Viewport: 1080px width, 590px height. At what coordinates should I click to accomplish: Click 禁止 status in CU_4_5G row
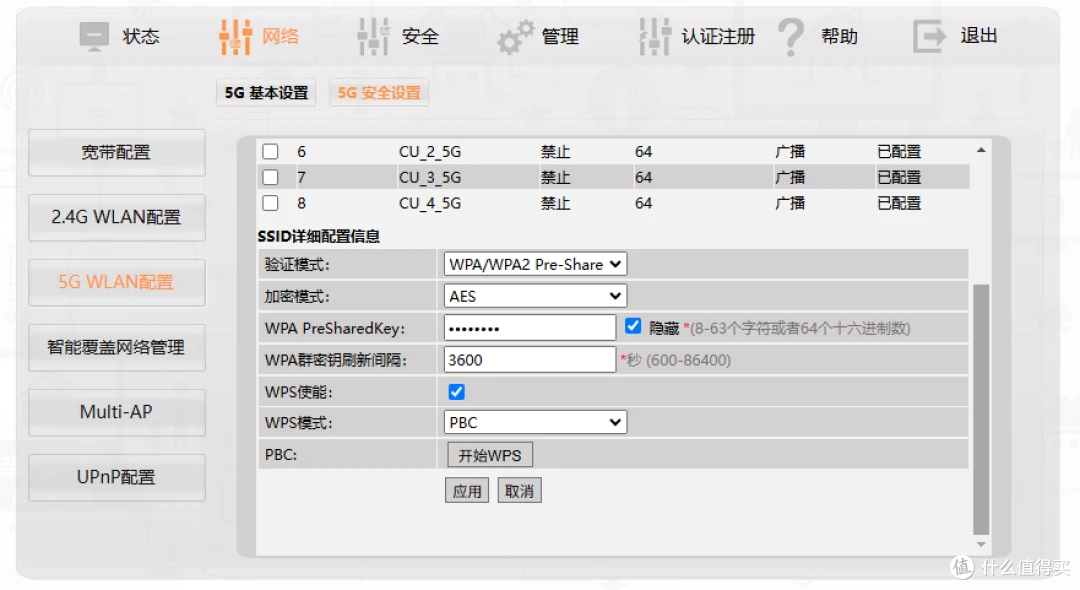(555, 203)
